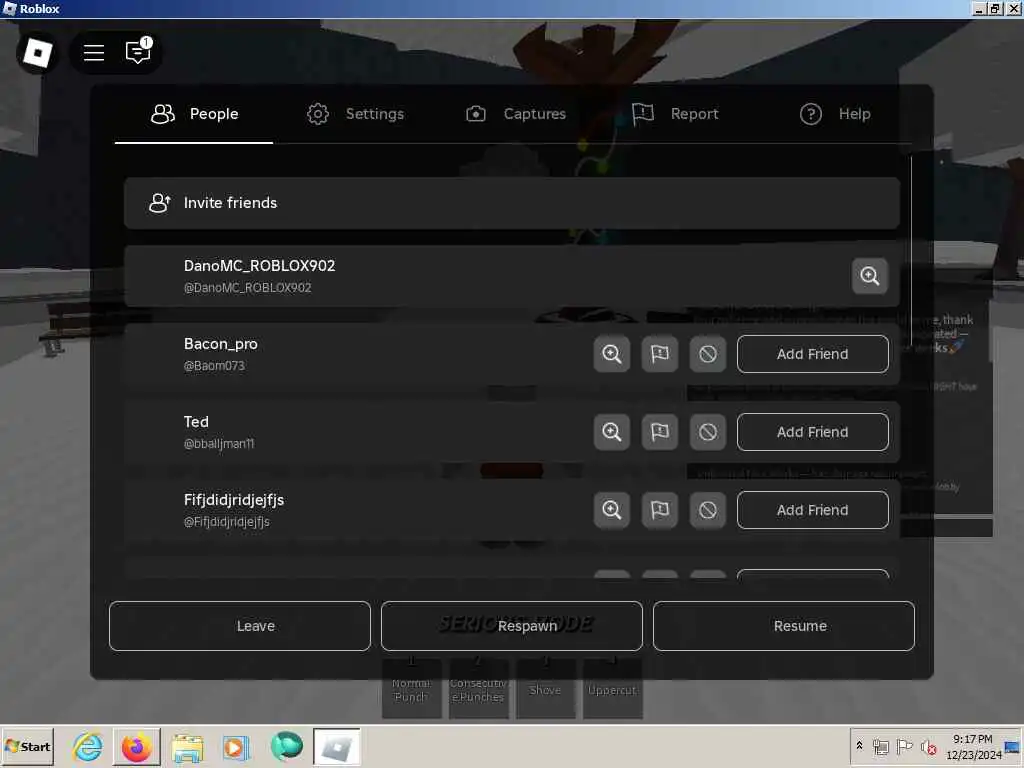Open the hamburger menu icon
The height and width of the screenshot is (768, 1024).
pos(94,53)
